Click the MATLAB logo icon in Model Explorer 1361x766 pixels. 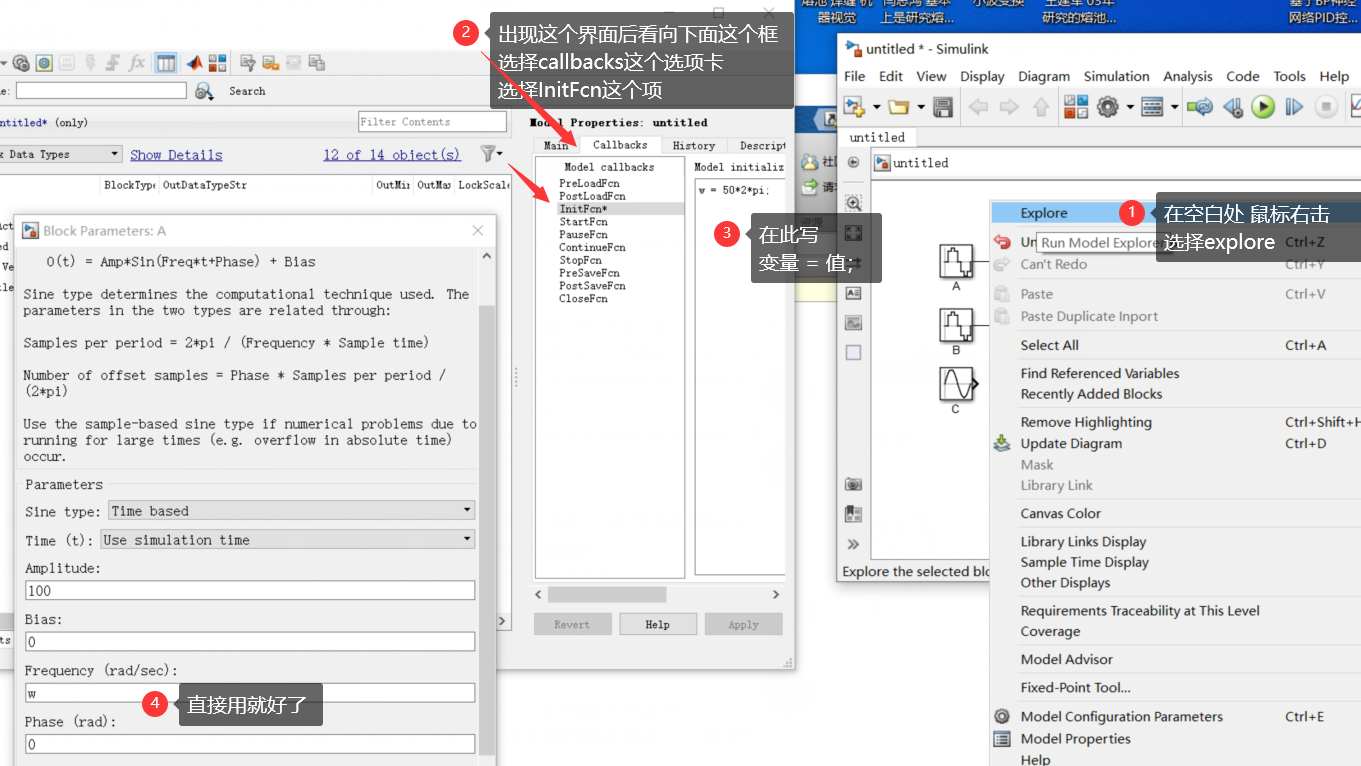[x=193, y=63]
